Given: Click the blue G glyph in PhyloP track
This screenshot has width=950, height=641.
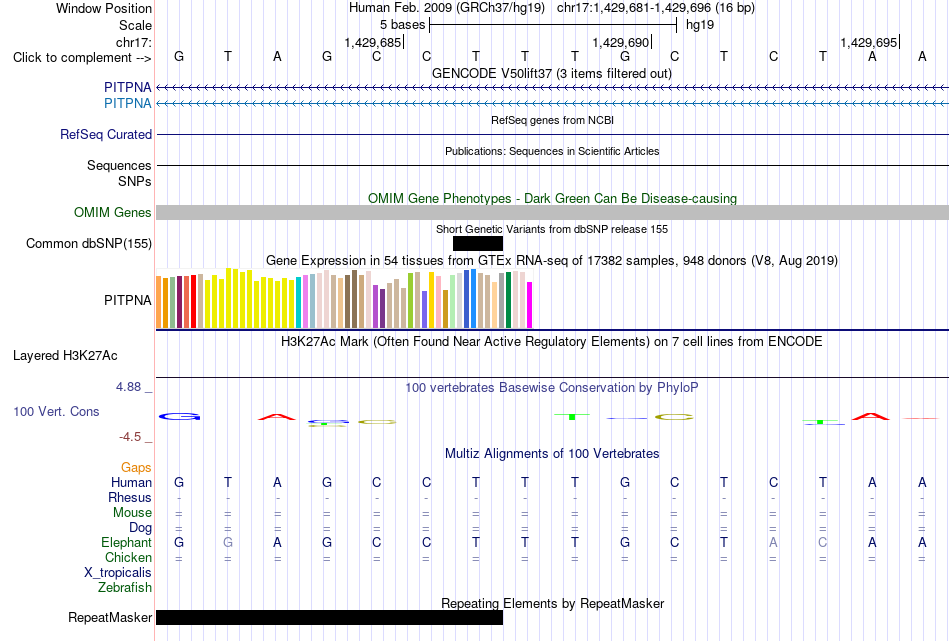Looking at the screenshot, I should [x=179, y=416].
